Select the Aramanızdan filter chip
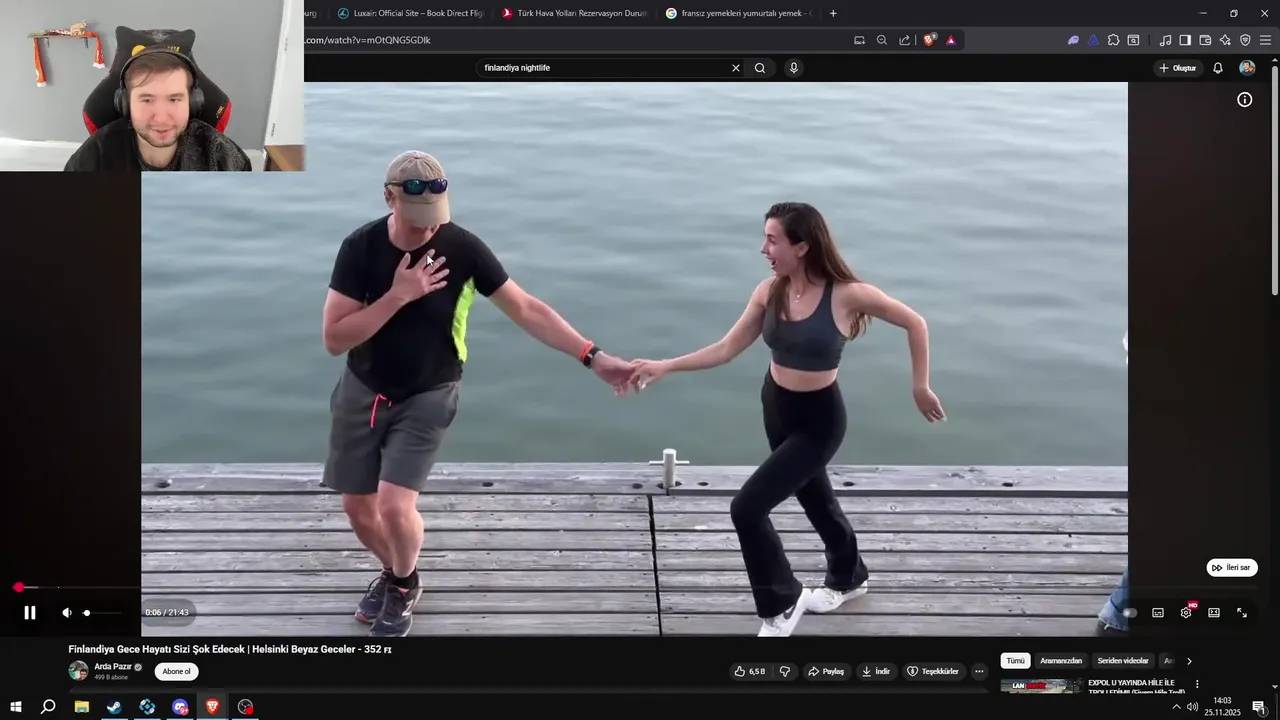 (x=1061, y=661)
